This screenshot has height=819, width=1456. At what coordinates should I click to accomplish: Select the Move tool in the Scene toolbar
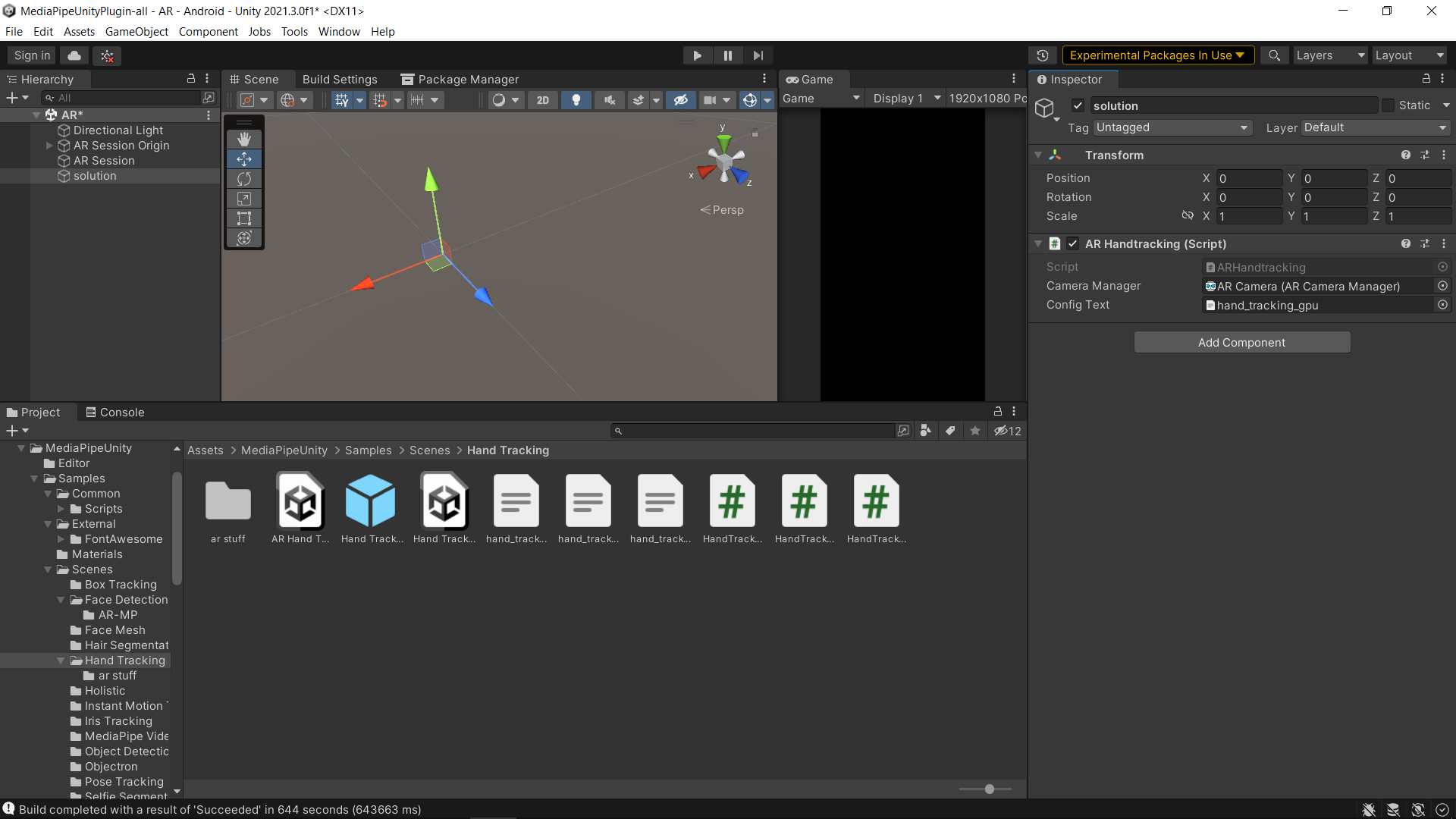[244, 158]
